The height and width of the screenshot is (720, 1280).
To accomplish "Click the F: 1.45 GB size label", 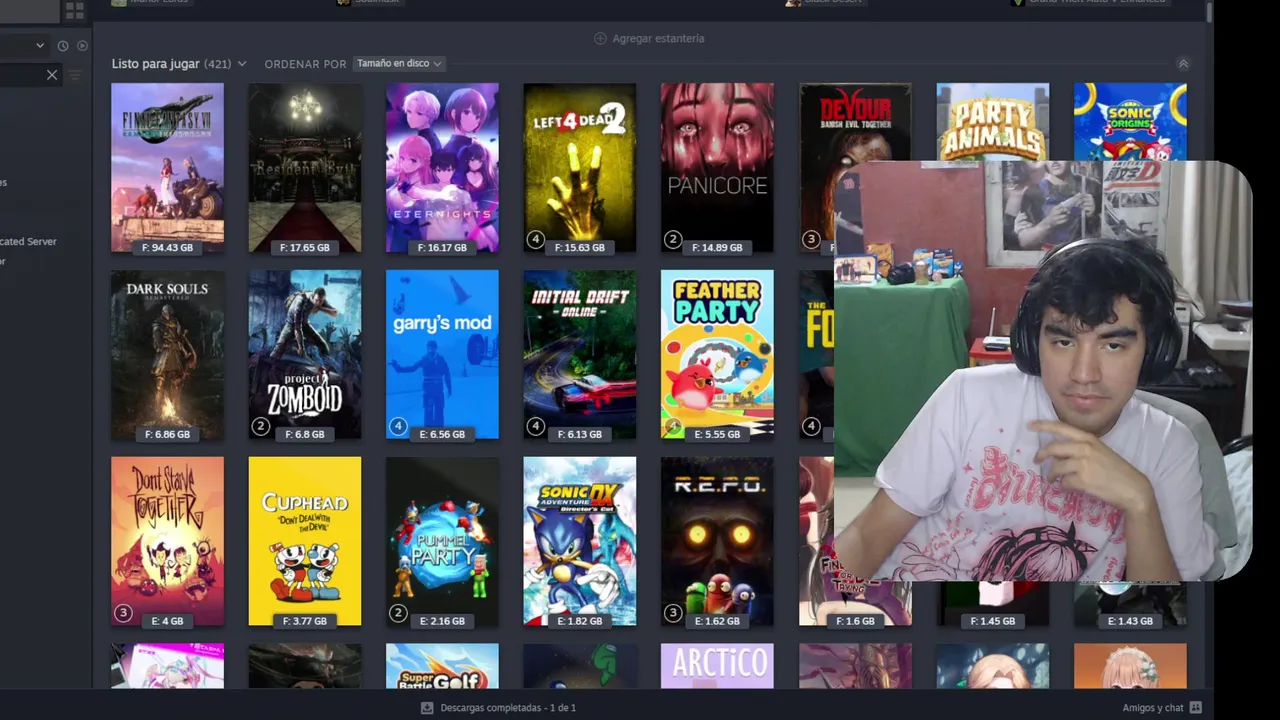I will (x=992, y=621).
